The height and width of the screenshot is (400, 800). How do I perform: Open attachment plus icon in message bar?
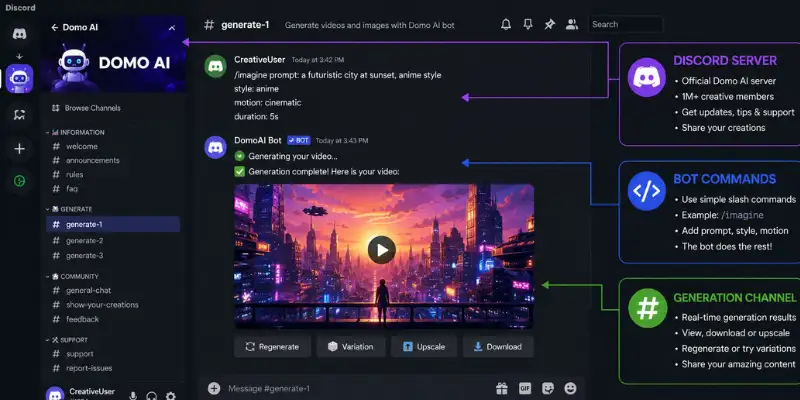tap(214, 389)
